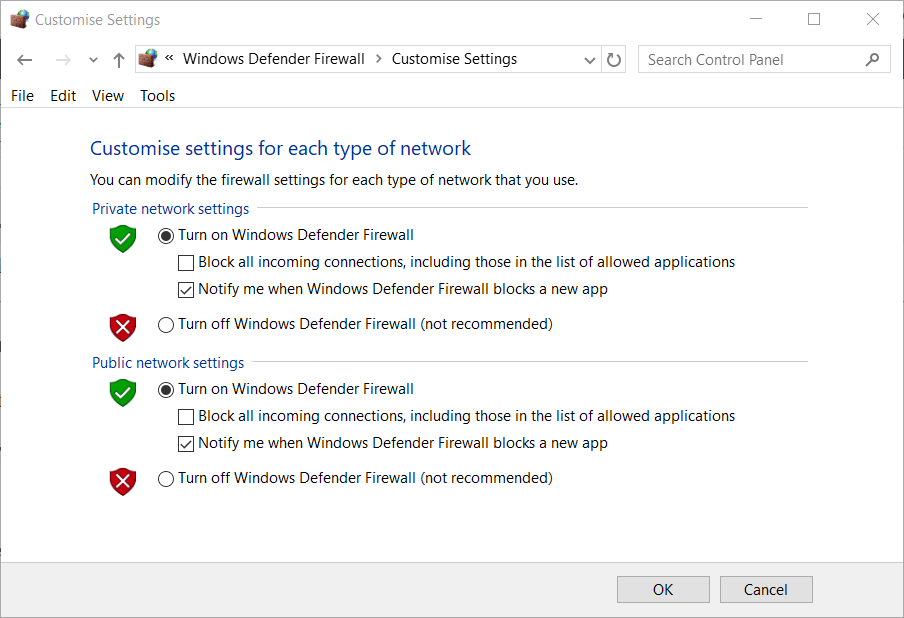Viewport: 904px width, 618px height.
Task: Select Turn off Firewall for Public network
Action: 166,479
